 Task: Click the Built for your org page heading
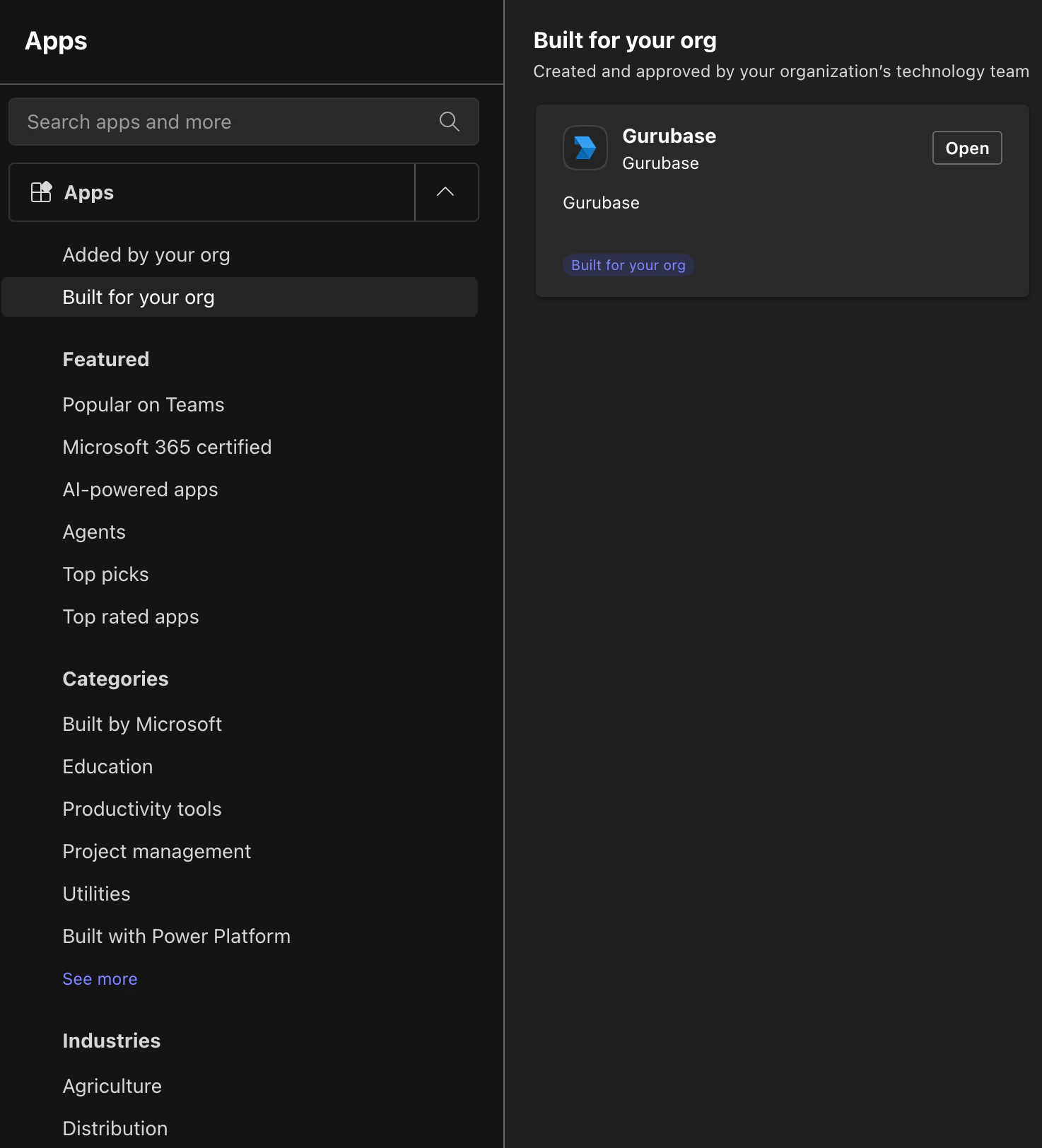(x=625, y=40)
